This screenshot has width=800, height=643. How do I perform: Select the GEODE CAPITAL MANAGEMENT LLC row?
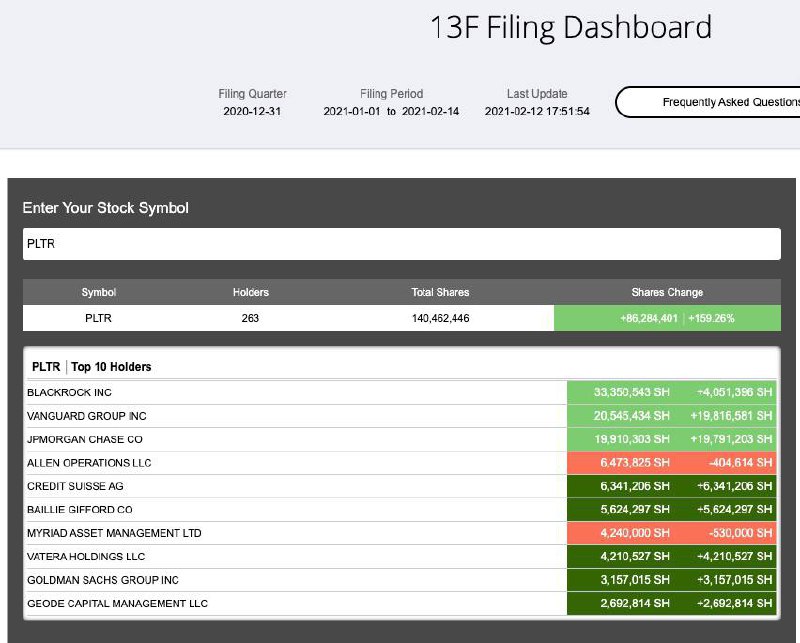tap(402, 604)
